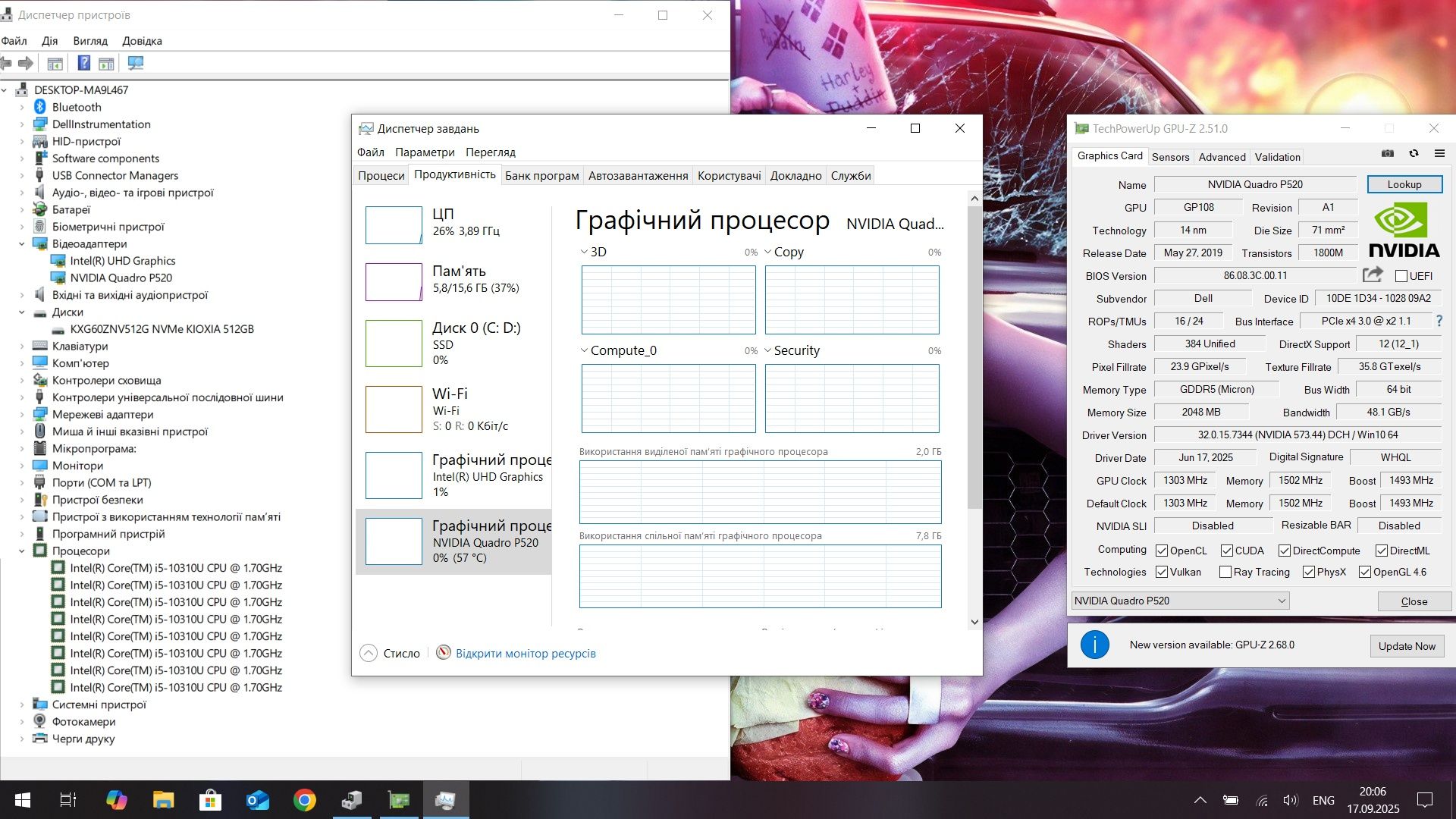Click the Bluetooth device category icon

(x=40, y=107)
